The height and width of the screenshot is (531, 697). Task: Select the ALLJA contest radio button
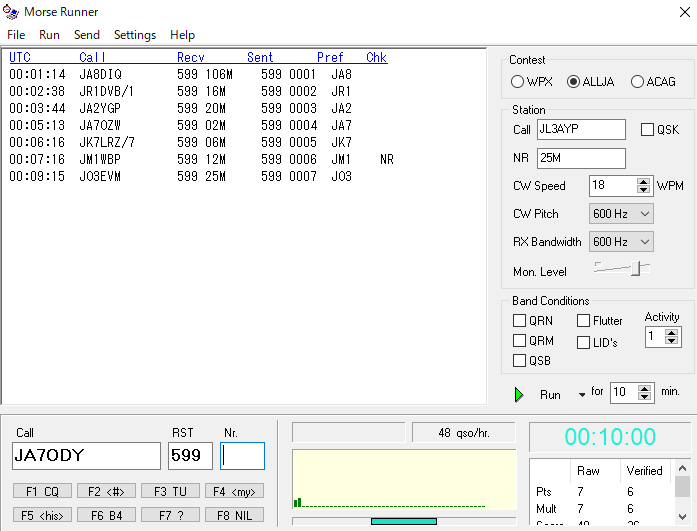[x=573, y=82]
